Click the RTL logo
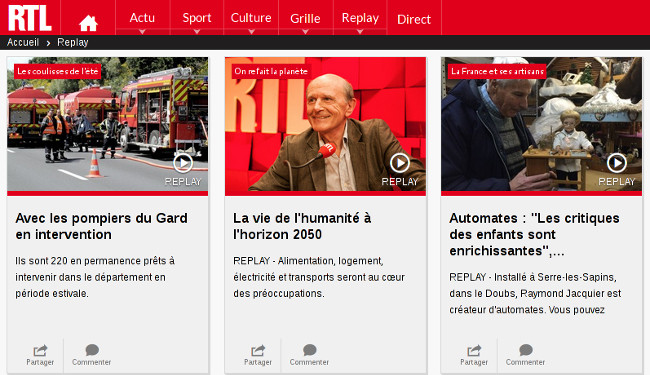The width and height of the screenshot is (650, 375). [x=30, y=18]
